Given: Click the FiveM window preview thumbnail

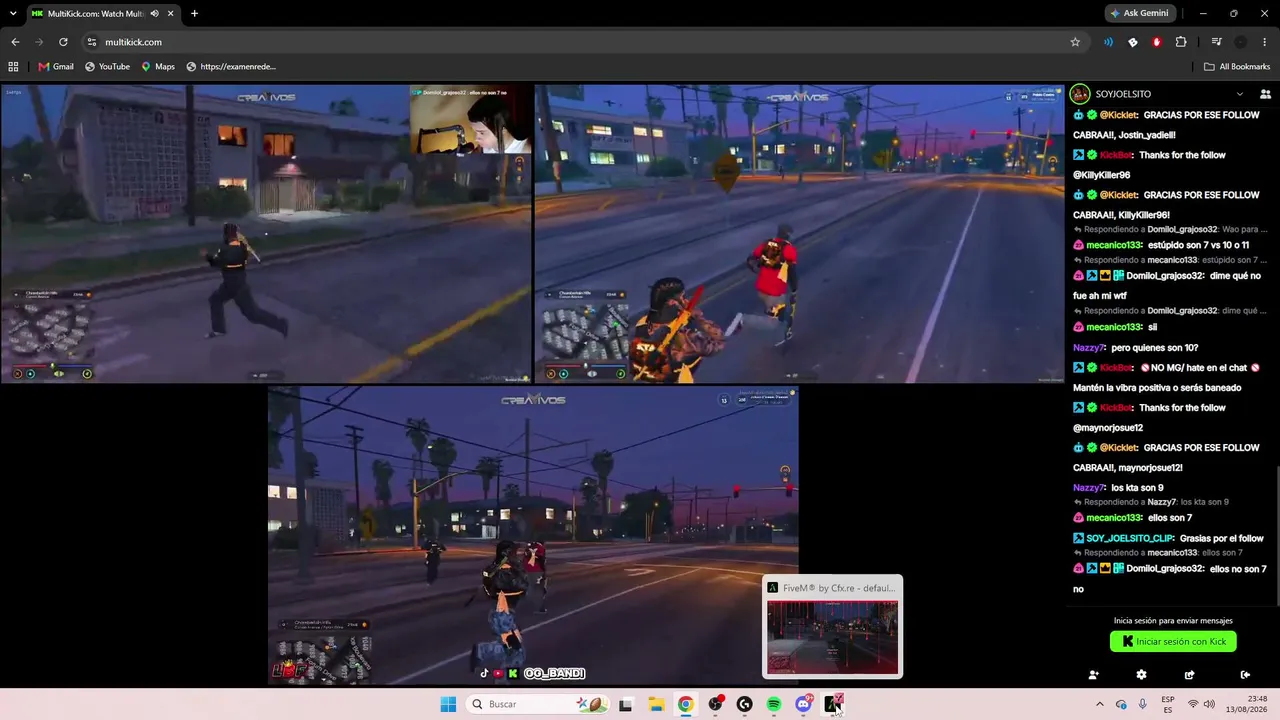Looking at the screenshot, I should 832,637.
